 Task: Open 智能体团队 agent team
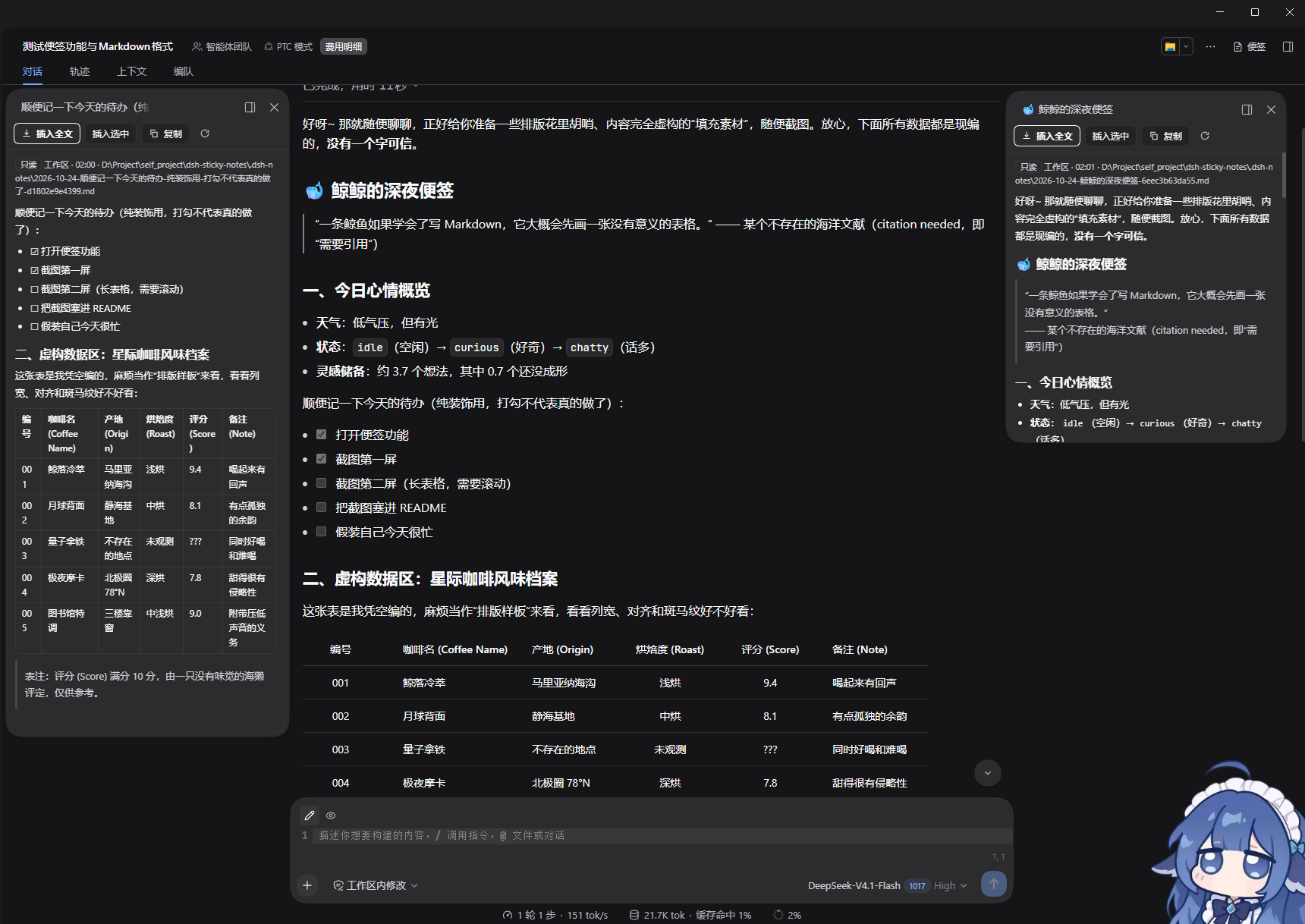click(222, 47)
